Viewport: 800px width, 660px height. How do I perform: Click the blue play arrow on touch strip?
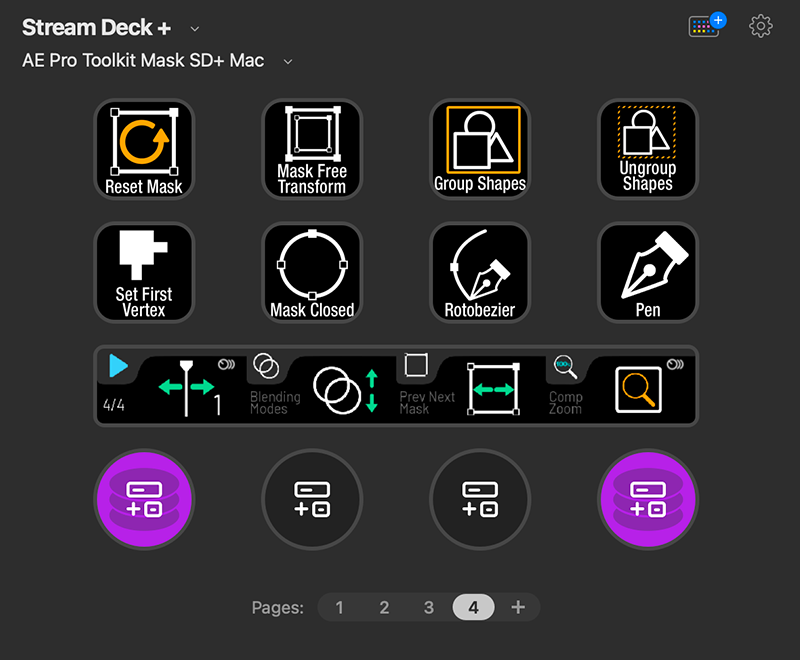pos(118,366)
